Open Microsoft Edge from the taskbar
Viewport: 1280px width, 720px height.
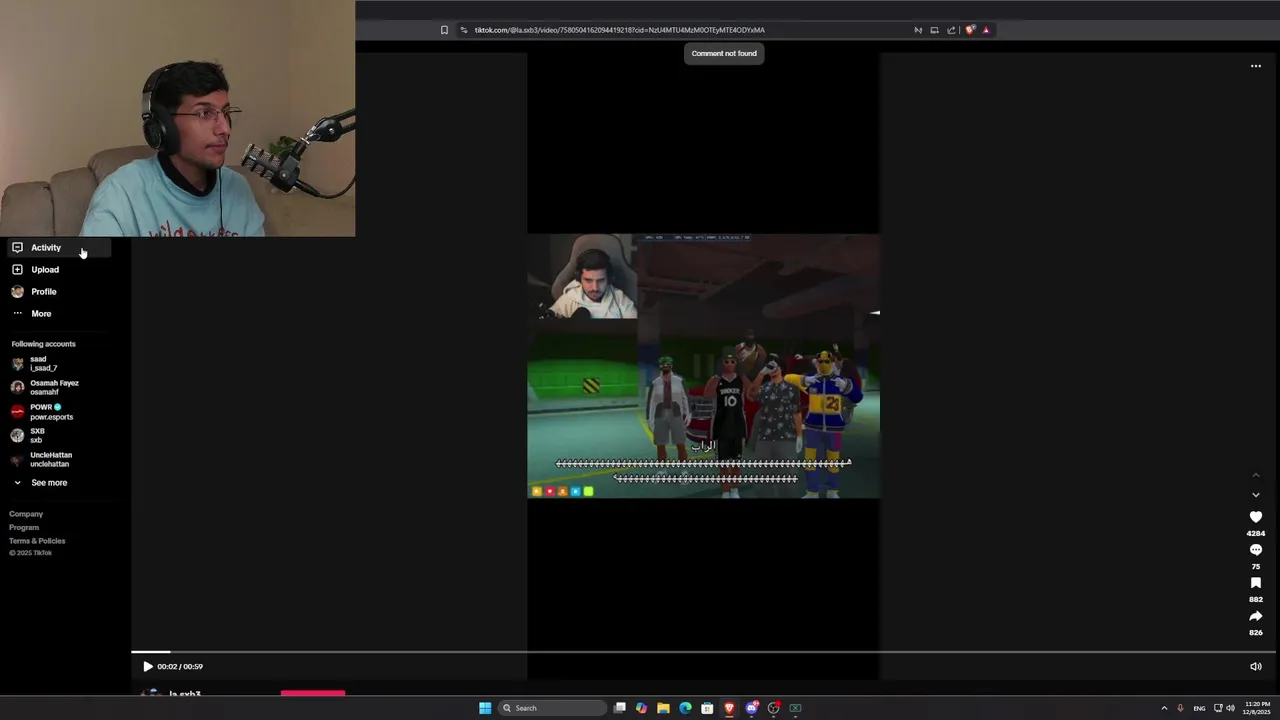(x=685, y=708)
